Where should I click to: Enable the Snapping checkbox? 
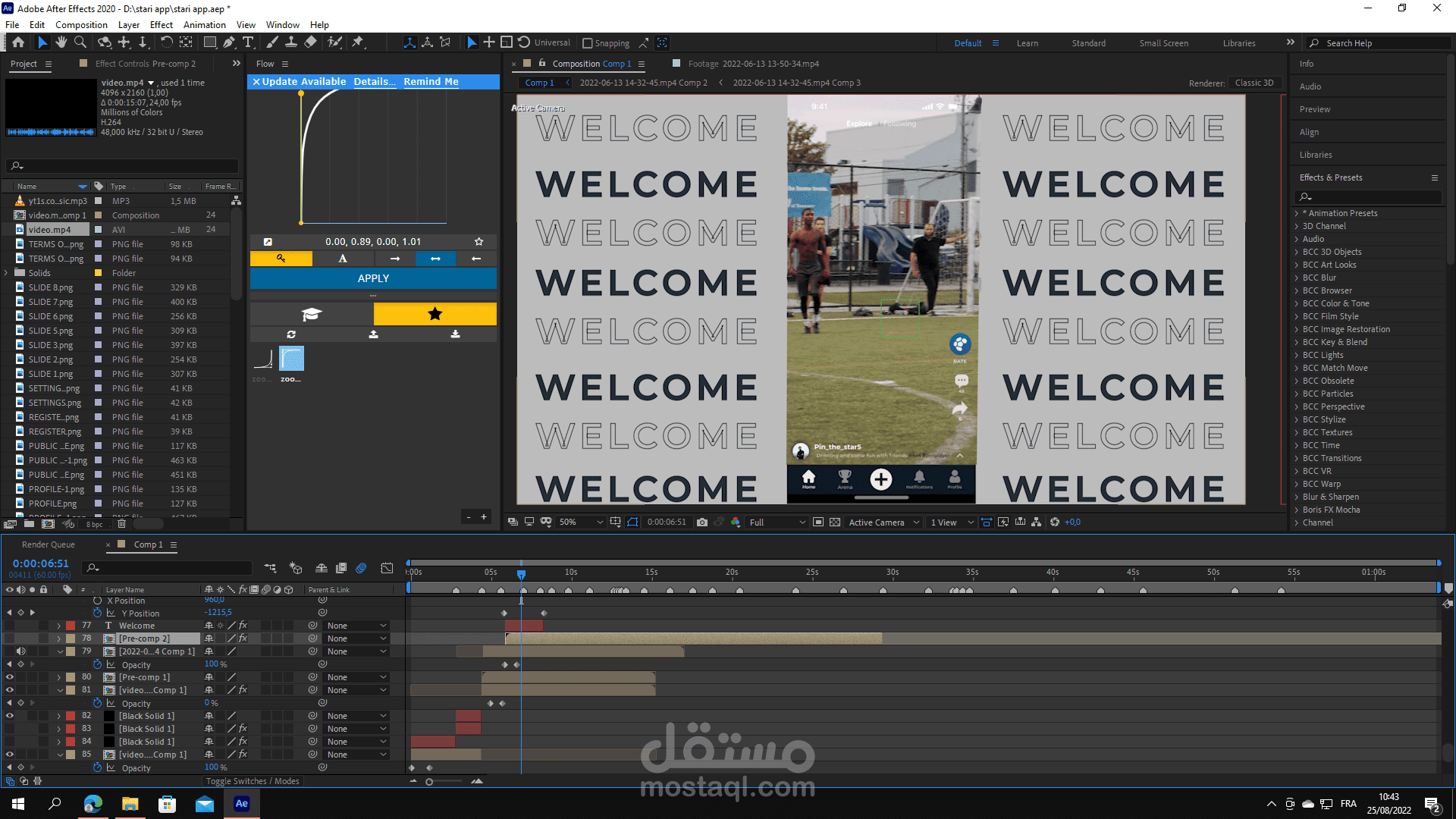588,43
